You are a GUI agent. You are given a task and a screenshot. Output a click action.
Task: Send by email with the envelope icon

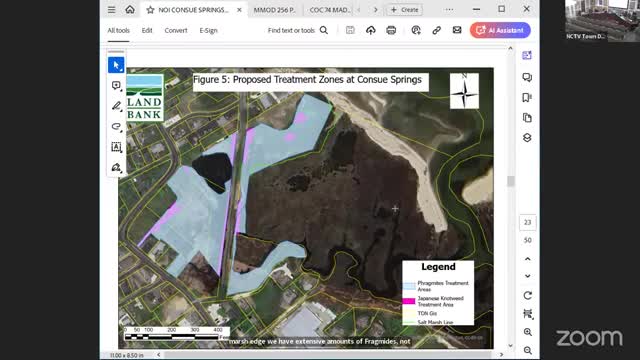tap(457, 30)
